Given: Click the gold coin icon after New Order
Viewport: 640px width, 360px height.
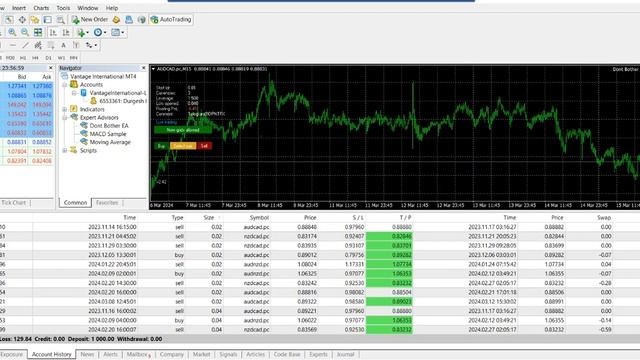Looking at the screenshot, I should [x=116, y=19].
